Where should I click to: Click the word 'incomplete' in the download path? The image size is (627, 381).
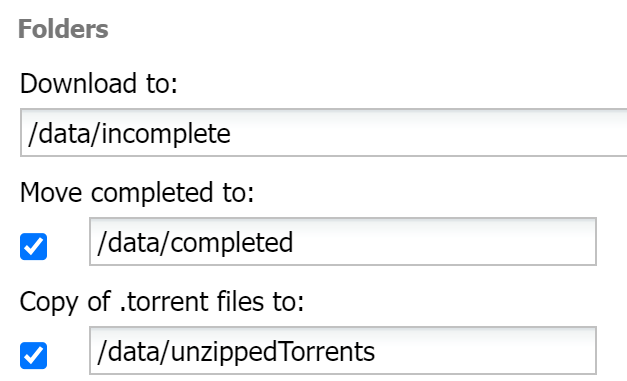click(166, 135)
